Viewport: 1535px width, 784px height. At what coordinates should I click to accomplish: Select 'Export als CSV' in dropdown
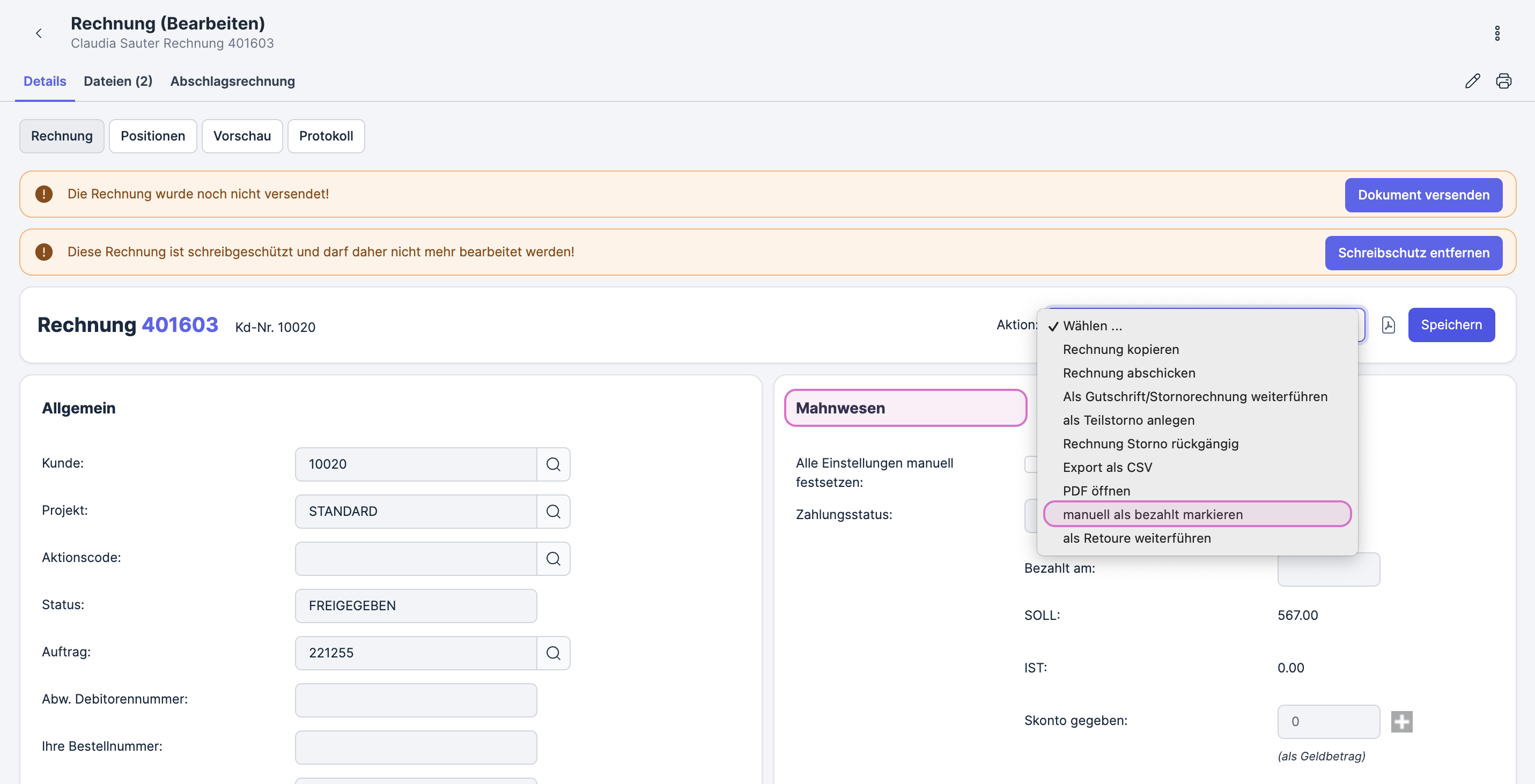click(x=1107, y=467)
